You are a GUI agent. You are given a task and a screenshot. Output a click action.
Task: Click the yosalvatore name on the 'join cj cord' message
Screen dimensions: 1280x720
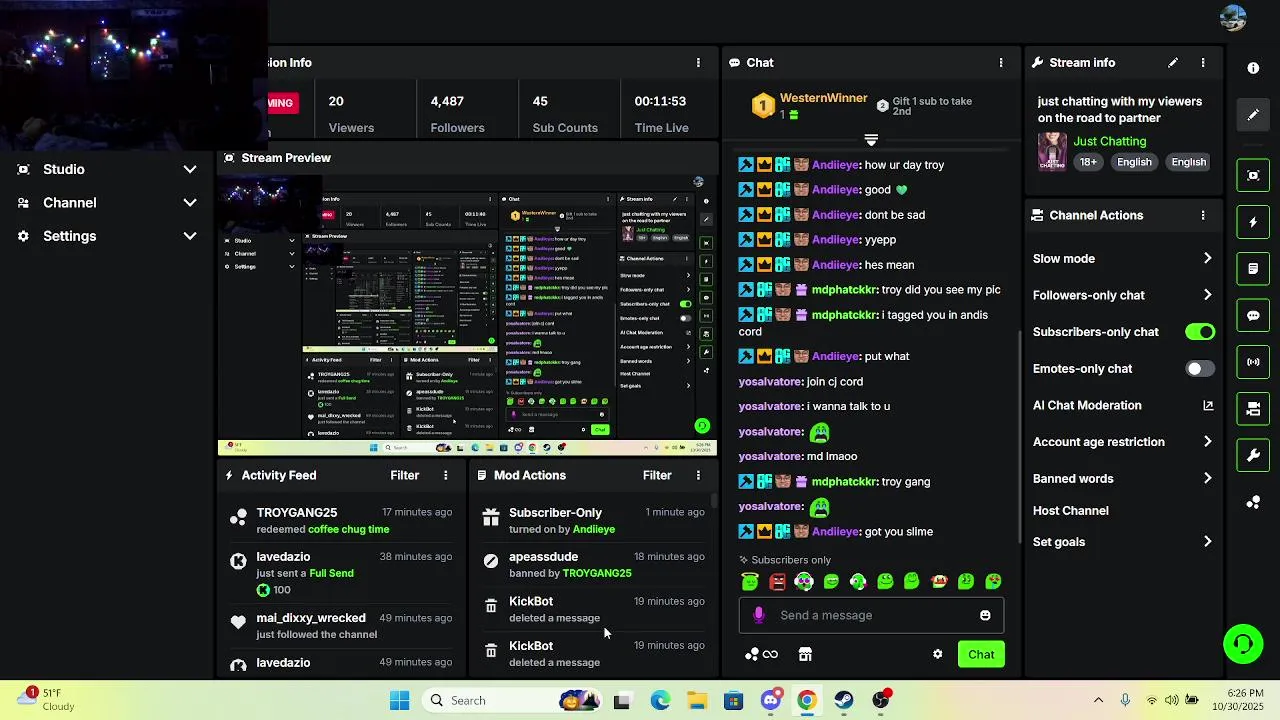point(770,381)
